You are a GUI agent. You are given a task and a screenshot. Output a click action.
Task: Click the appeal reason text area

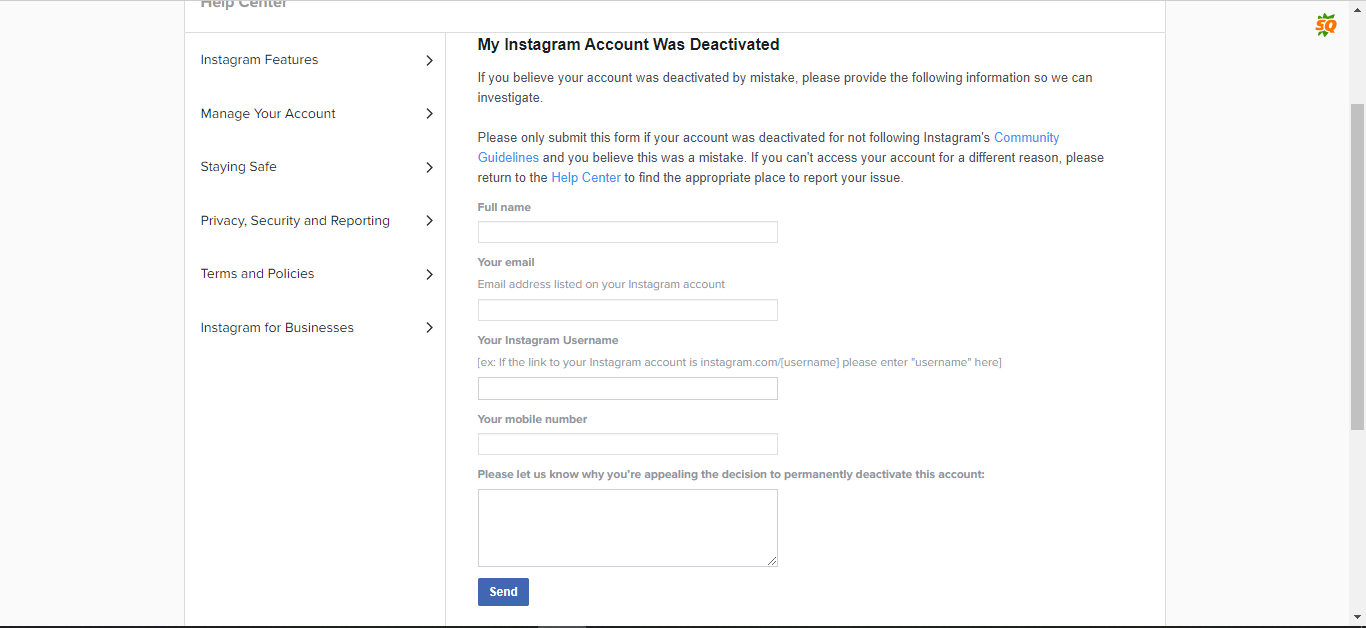(628, 528)
